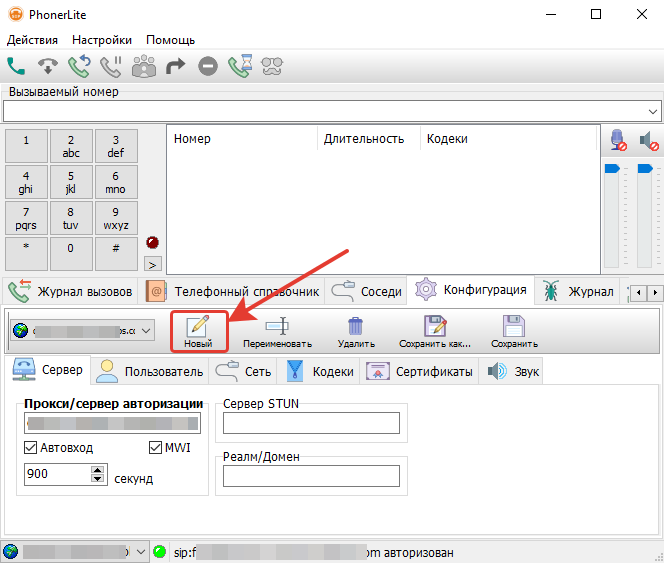664x563 pixels.
Task: Click the Сервер STUN input field
Action: (311, 423)
